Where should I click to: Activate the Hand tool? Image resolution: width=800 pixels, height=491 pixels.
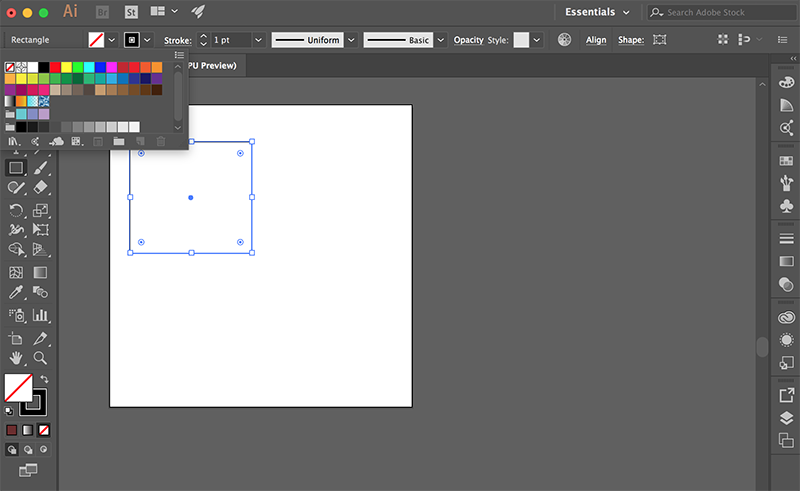click(x=16, y=358)
